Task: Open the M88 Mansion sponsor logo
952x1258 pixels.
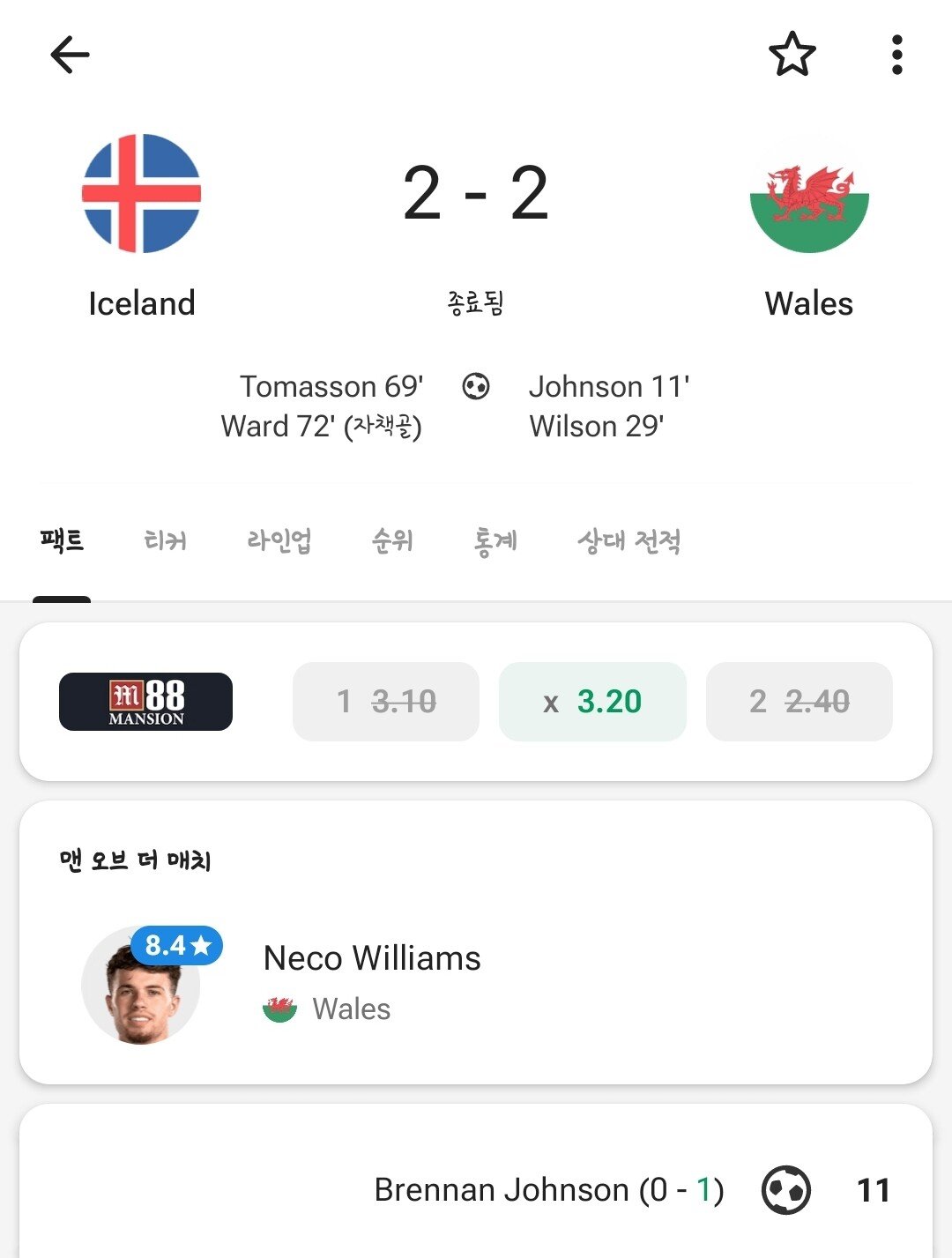Action: (x=145, y=702)
